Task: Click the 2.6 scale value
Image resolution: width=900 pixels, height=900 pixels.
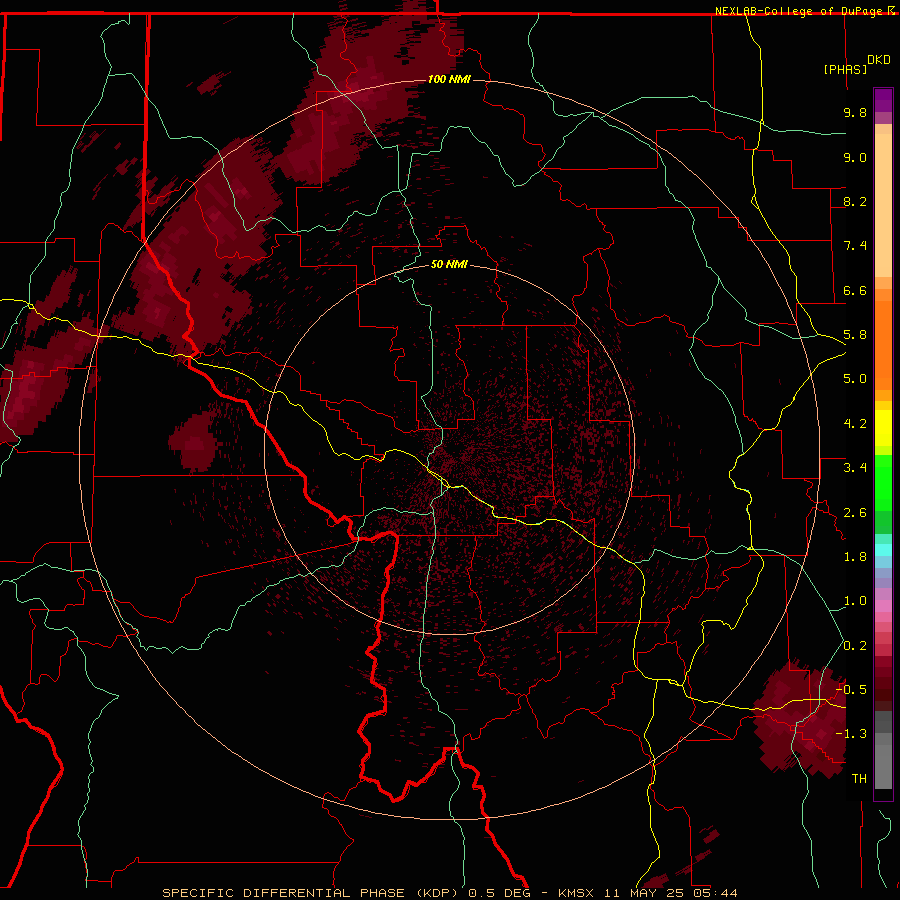Action: click(855, 513)
